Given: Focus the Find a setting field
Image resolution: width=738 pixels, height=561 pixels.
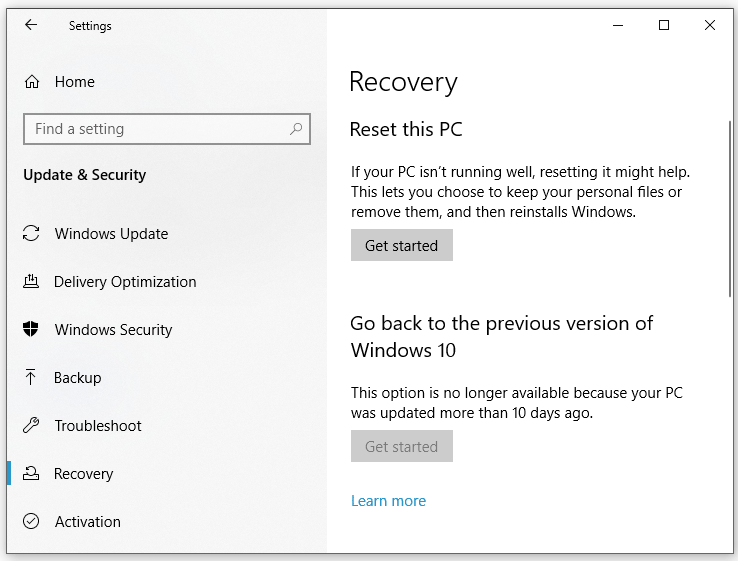Looking at the screenshot, I should (x=167, y=128).
